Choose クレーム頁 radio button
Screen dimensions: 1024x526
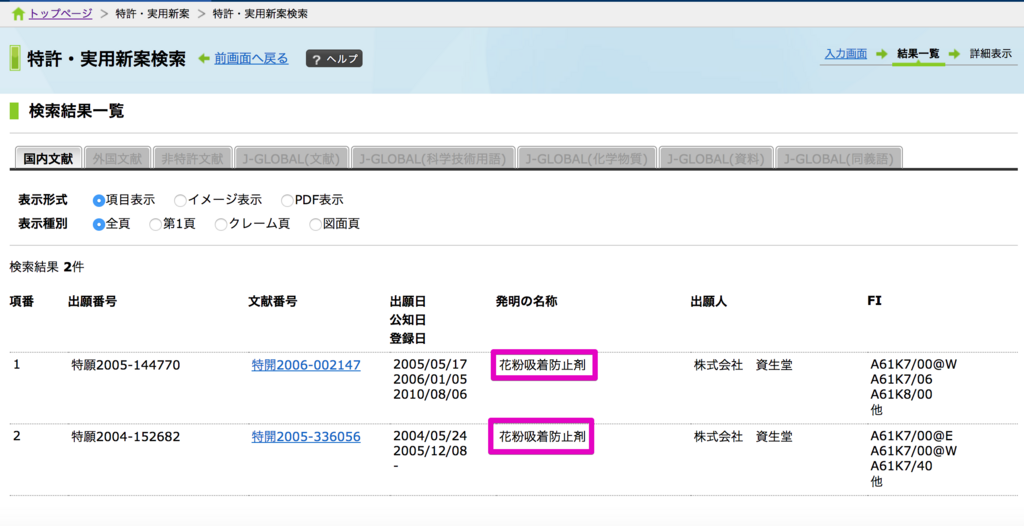221,224
